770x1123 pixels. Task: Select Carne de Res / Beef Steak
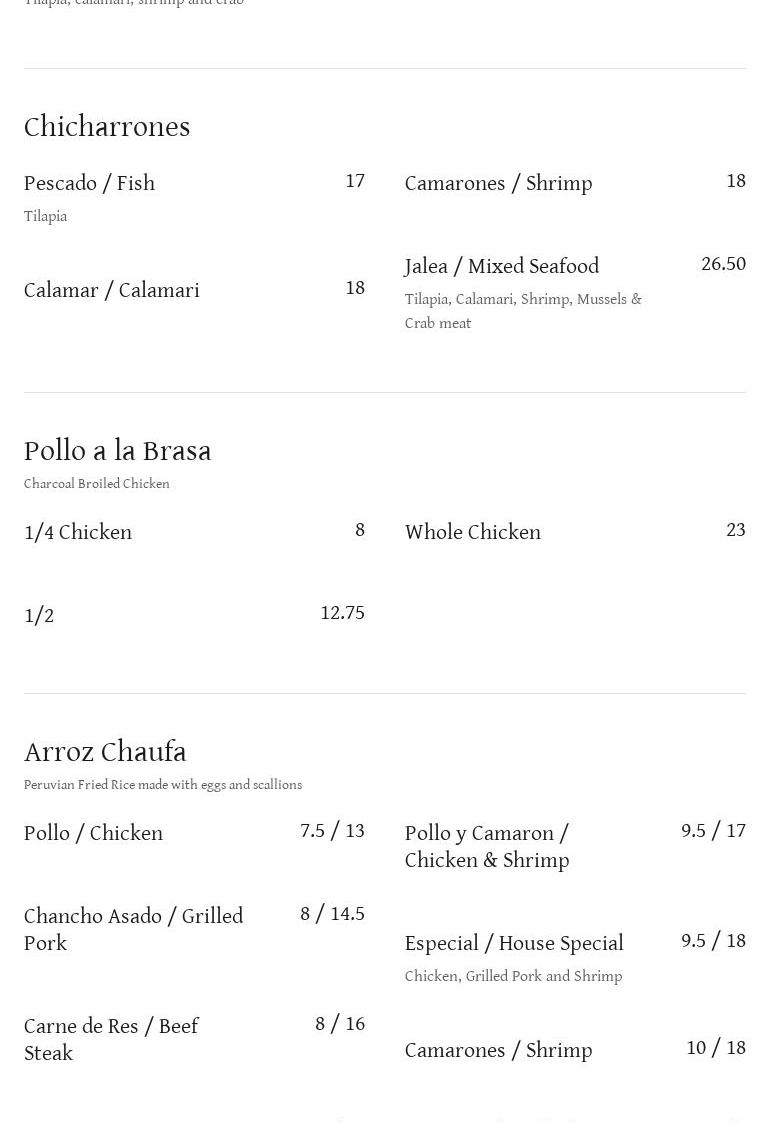111,1040
